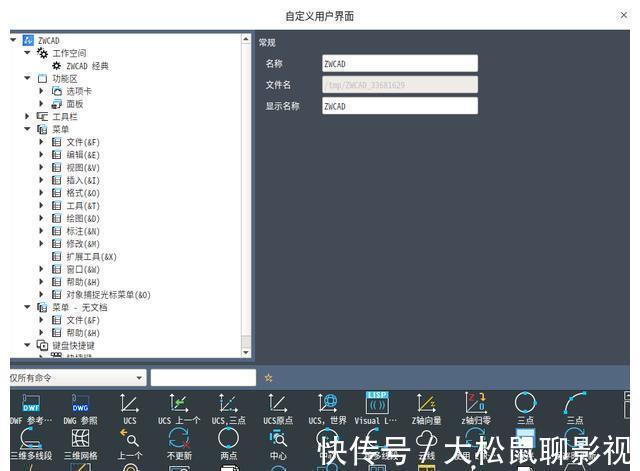Select the 格式(&O) menu item
640x471 pixels.
click(x=83, y=193)
